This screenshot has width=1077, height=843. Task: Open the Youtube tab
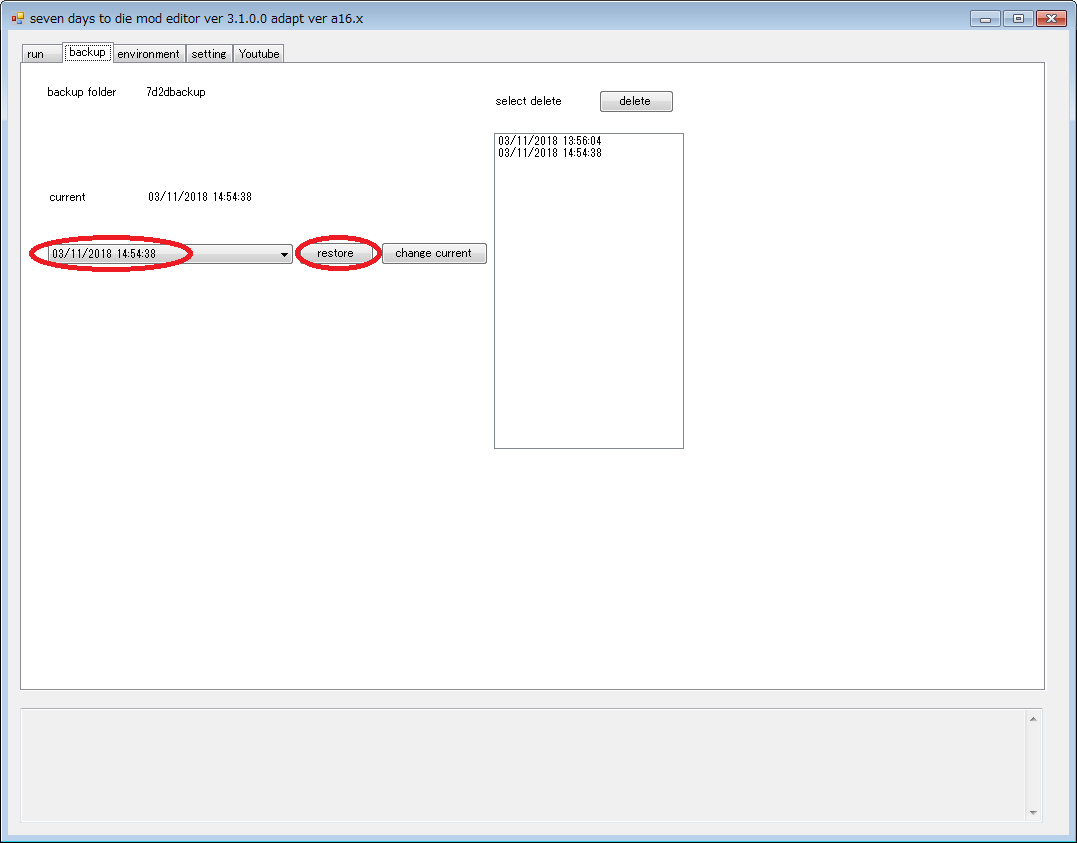click(259, 54)
